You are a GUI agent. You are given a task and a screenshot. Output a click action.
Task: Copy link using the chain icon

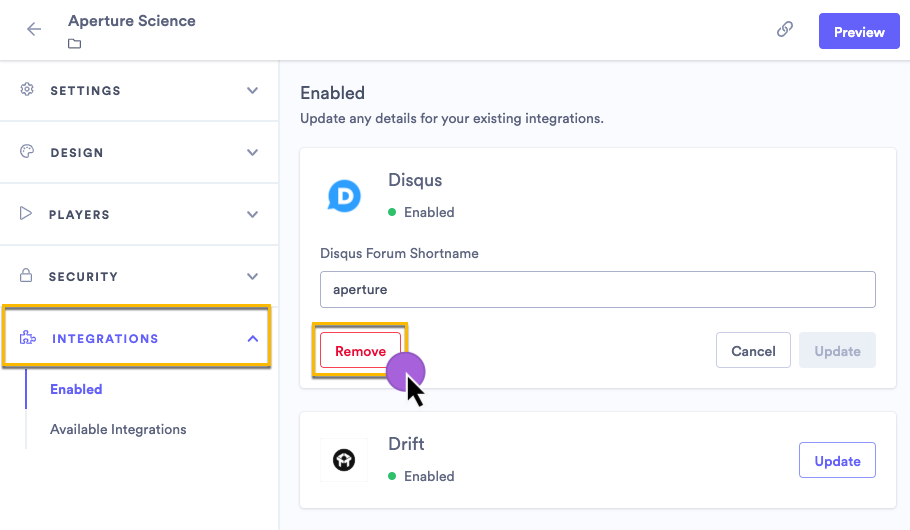coord(785,29)
